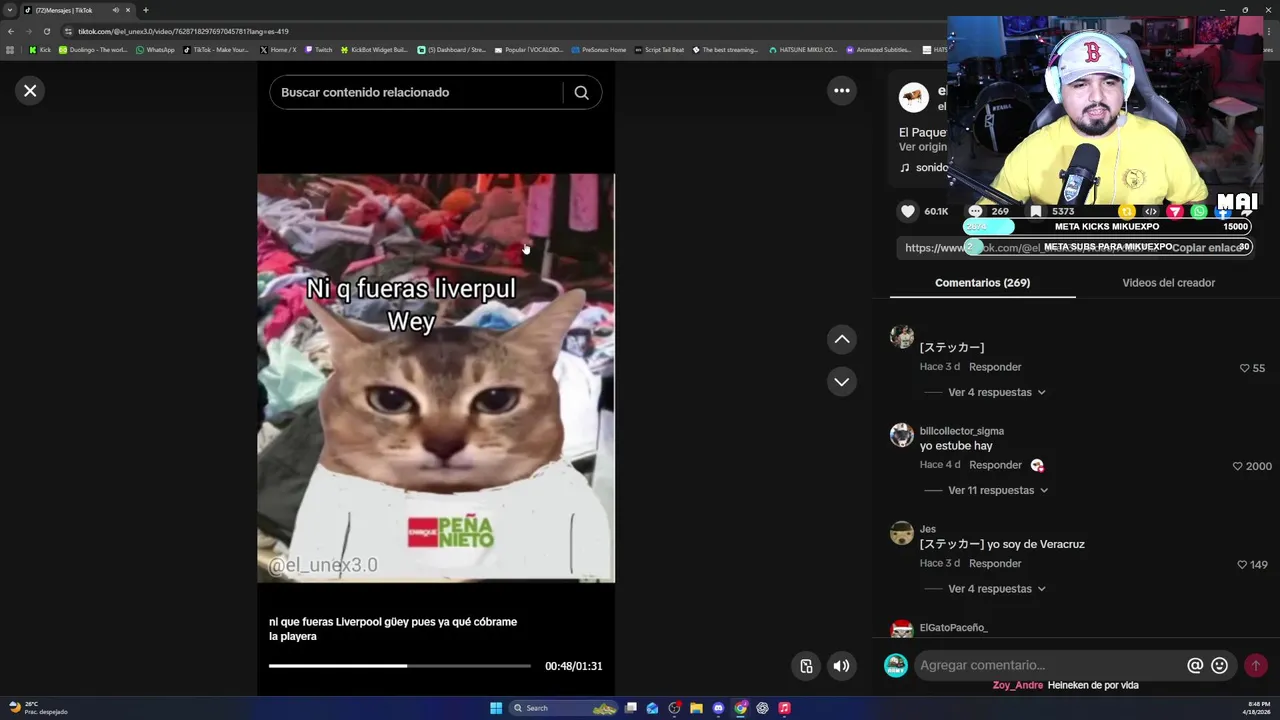Reply to the Jes comment
This screenshot has width=1280, height=720.
[x=995, y=564]
